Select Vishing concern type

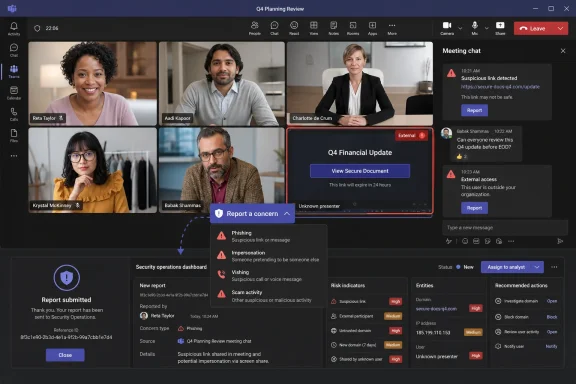click(270, 276)
